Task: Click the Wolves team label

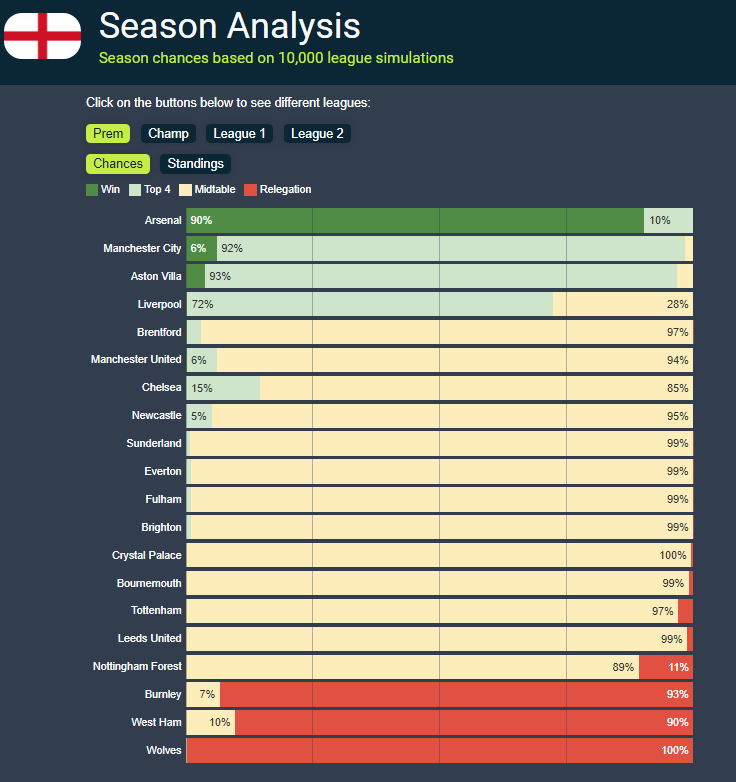Action: tap(163, 750)
